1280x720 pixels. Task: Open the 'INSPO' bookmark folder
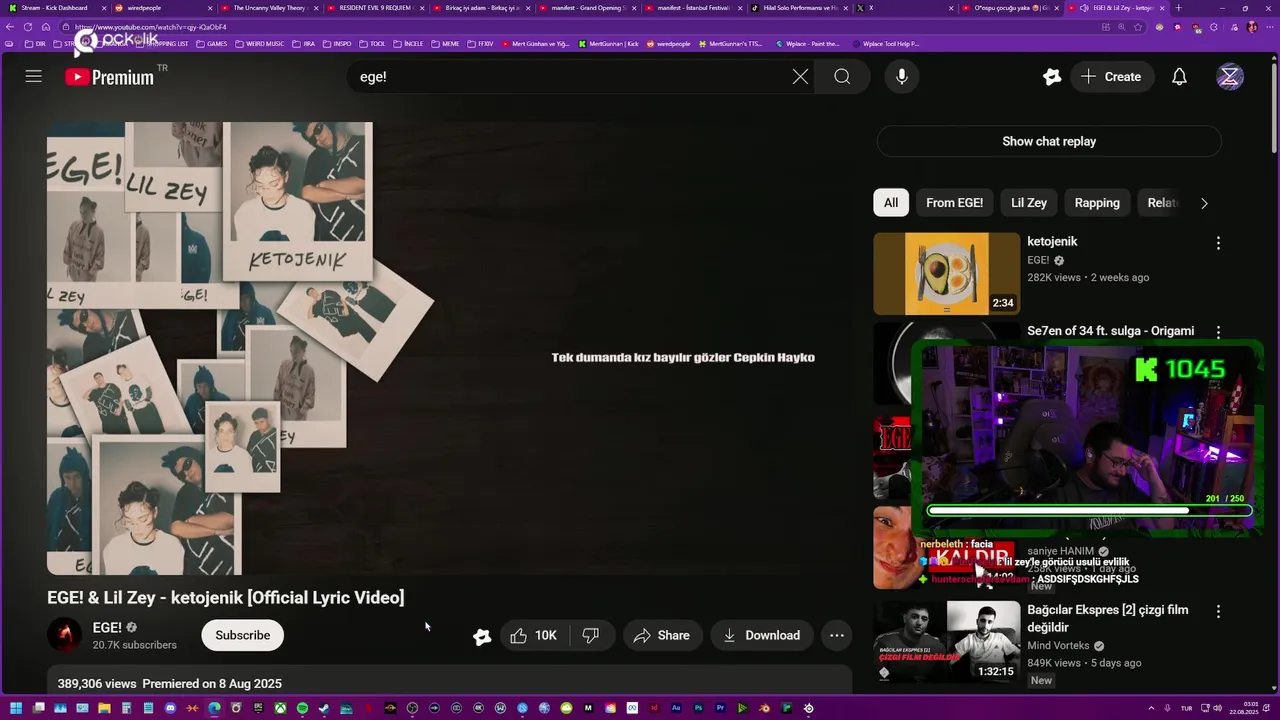[337, 44]
